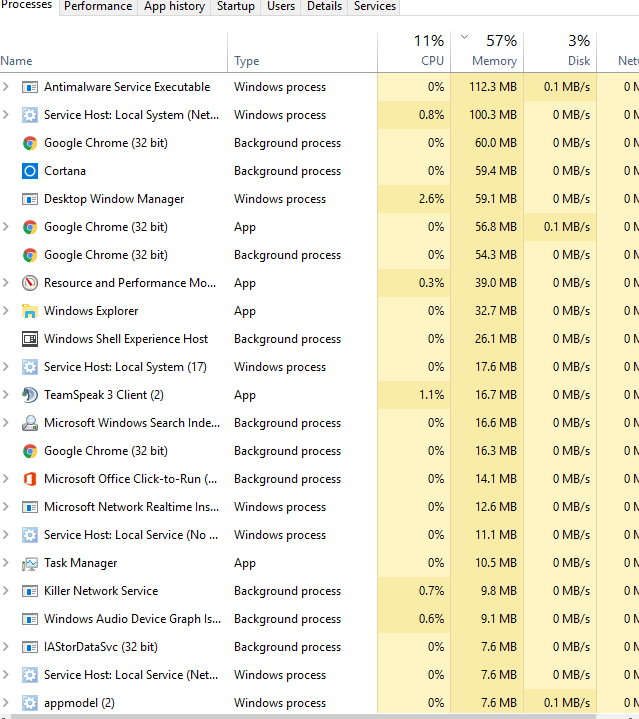Expand the Task Manager process row
Viewport: 639px width, 719px height.
[6, 562]
